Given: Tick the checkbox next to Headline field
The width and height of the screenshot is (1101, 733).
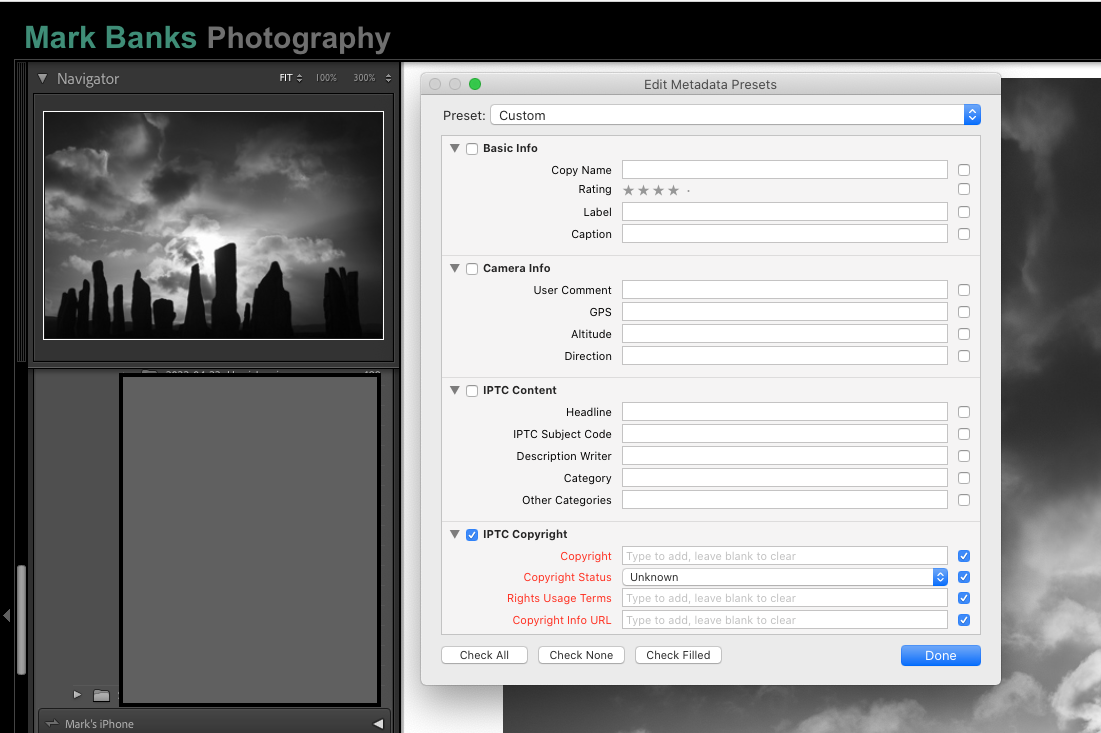Looking at the screenshot, I should pyautogui.click(x=963, y=412).
